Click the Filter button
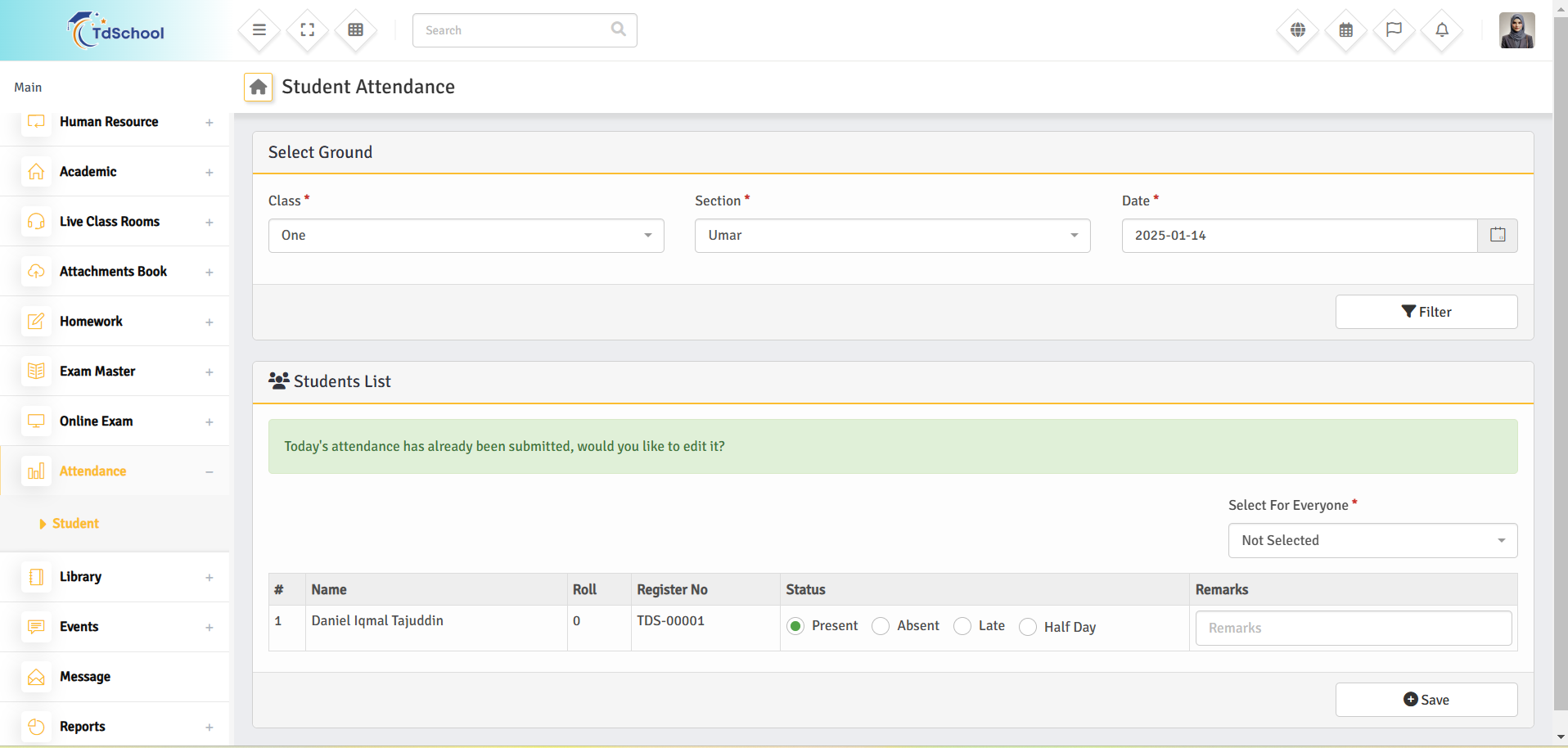The width and height of the screenshot is (1568, 748). pos(1426,312)
